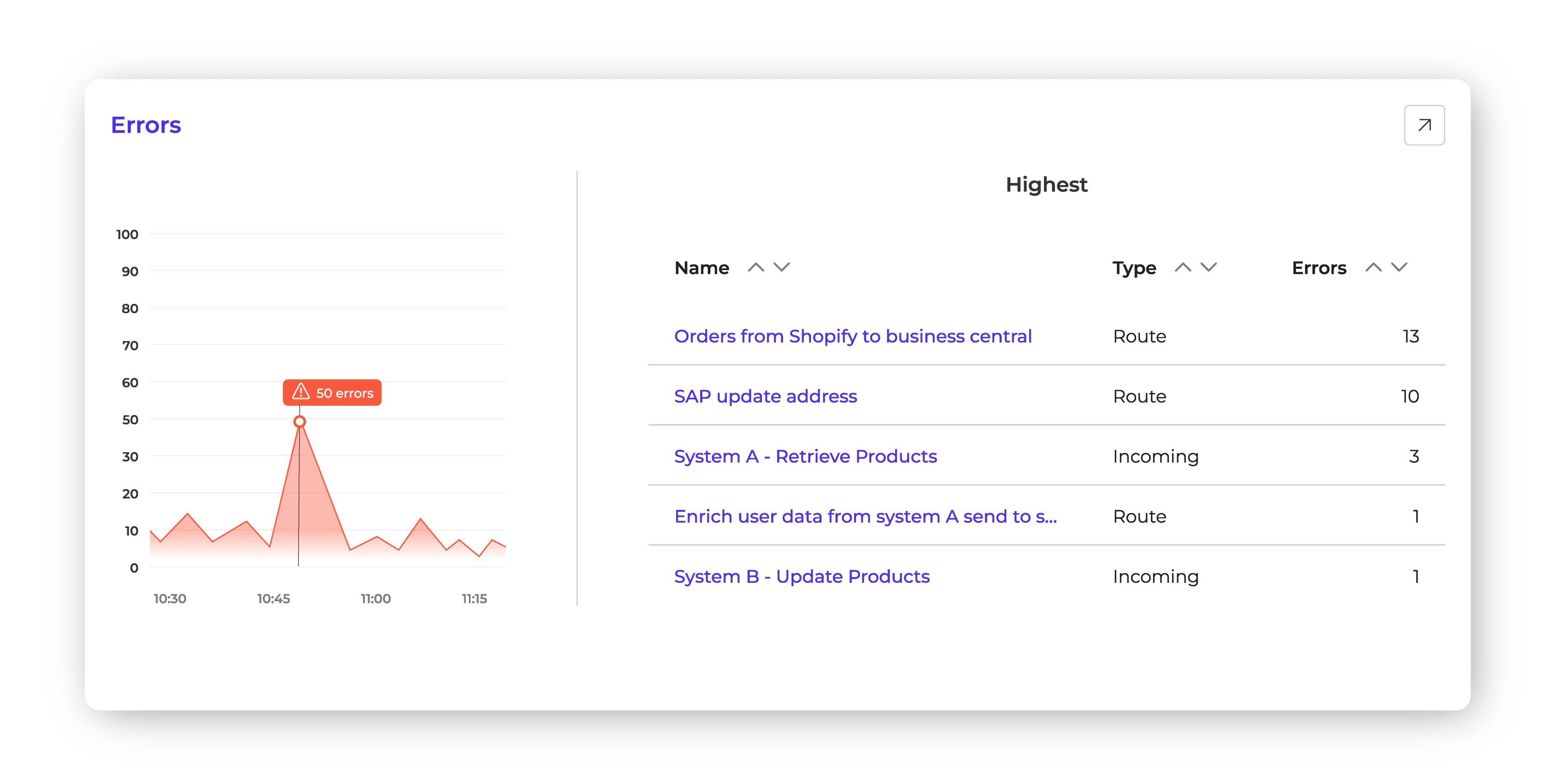This screenshot has height=784, width=1556.
Task: Sort Name column descending with down chevron
Action: click(782, 268)
